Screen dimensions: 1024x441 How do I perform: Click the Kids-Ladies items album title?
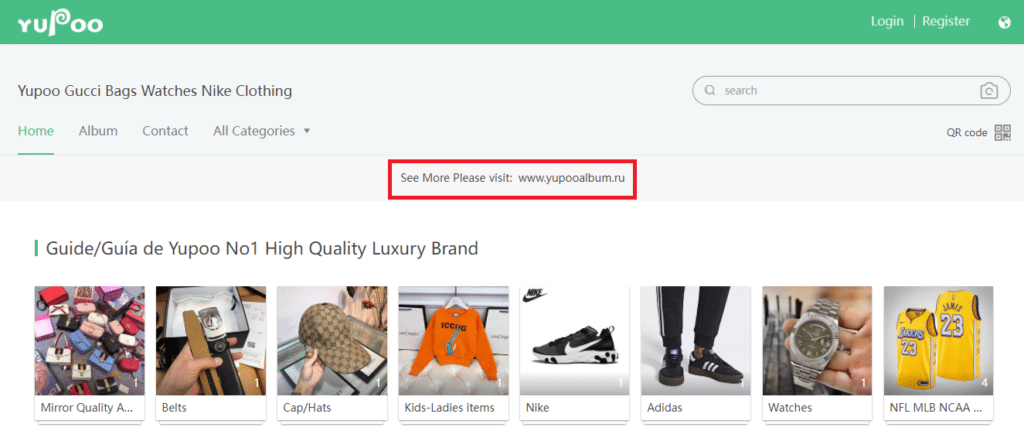coord(449,408)
